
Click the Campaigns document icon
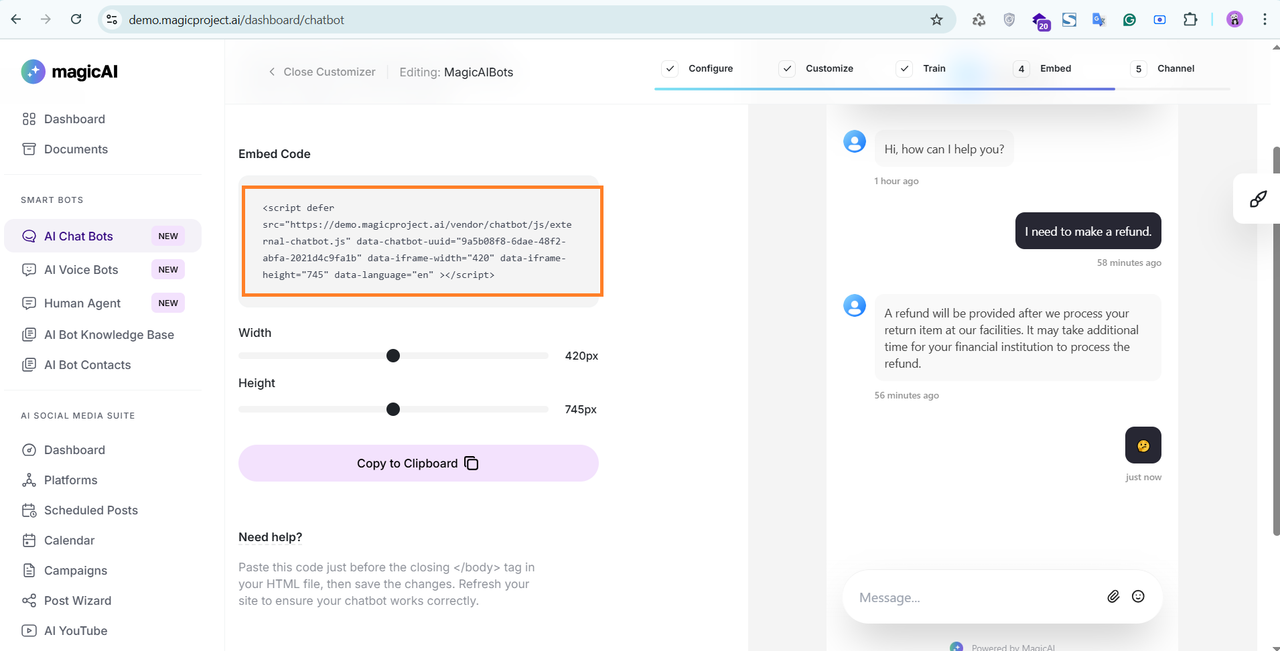click(29, 570)
